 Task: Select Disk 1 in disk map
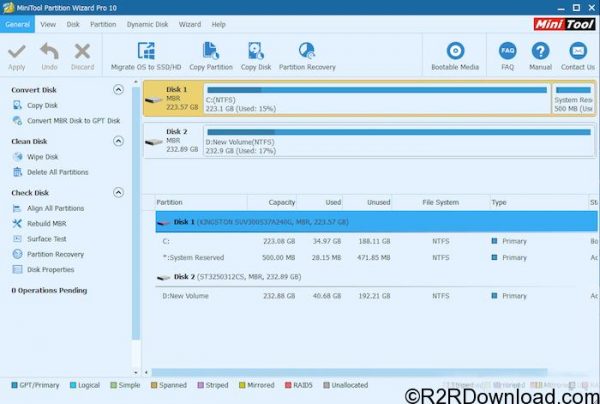[x=173, y=98]
